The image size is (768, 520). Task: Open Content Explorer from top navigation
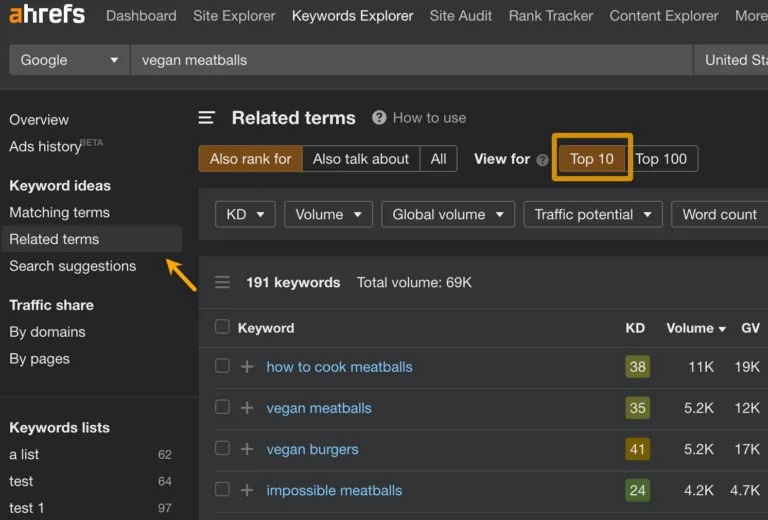coord(664,16)
